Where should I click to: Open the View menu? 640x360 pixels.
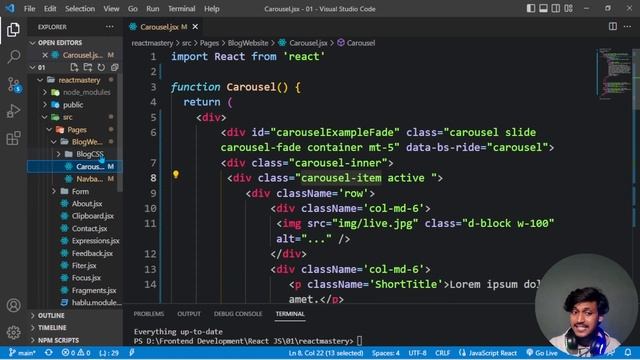pyautogui.click(x=111, y=9)
